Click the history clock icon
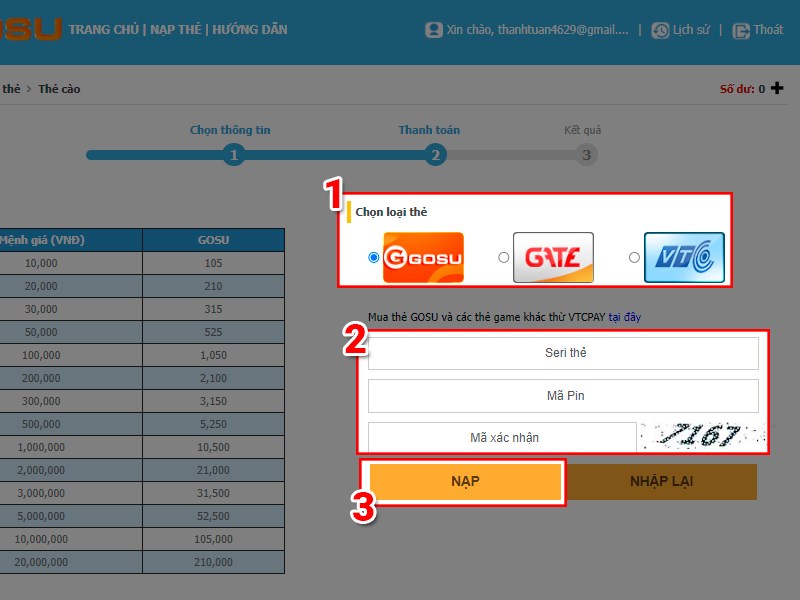Image resolution: width=800 pixels, height=600 pixels. pos(660,31)
